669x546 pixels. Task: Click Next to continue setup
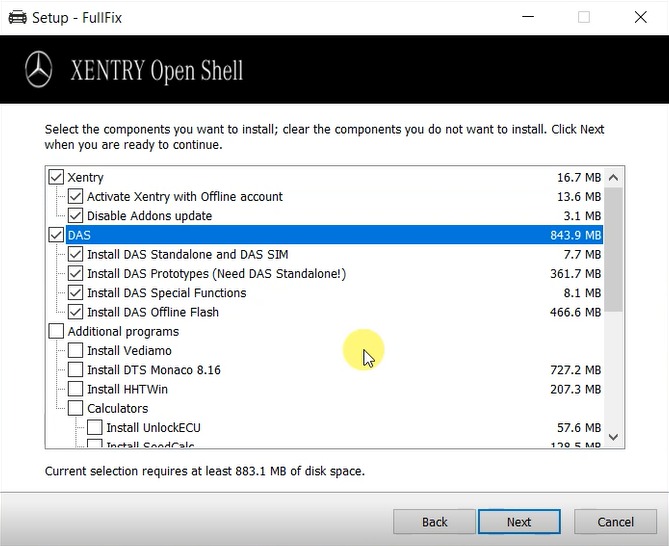click(519, 522)
